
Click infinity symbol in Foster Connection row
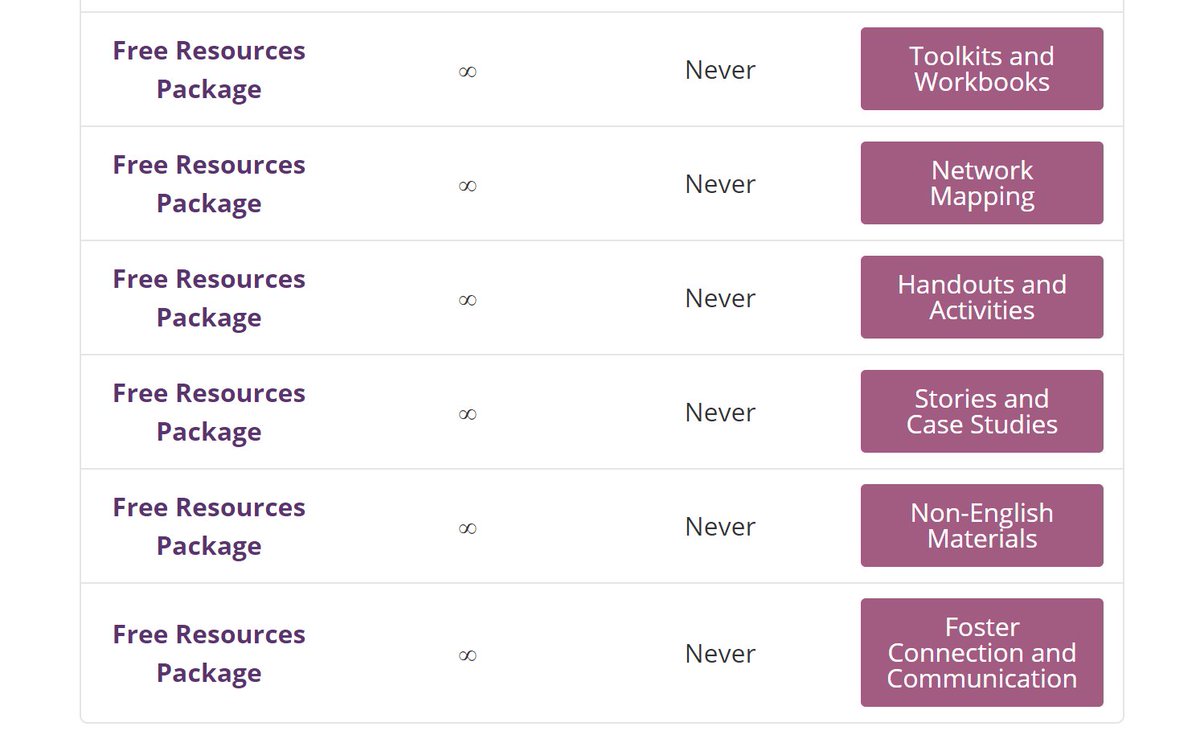[x=467, y=655]
